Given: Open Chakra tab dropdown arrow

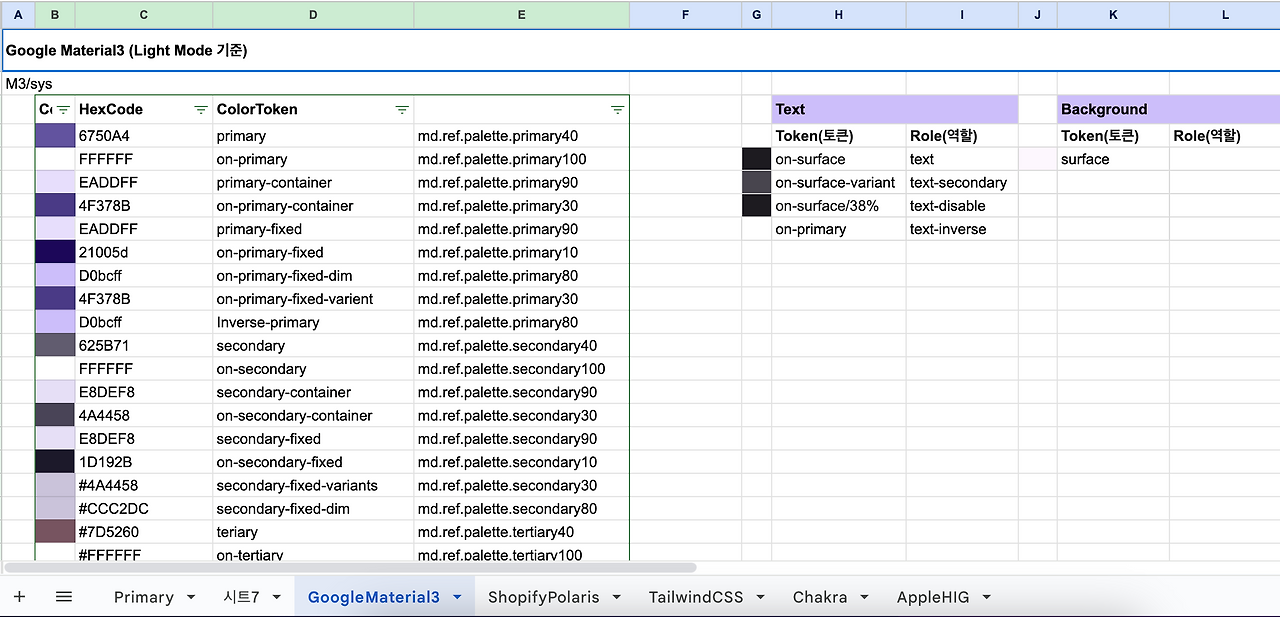Looking at the screenshot, I should 865,597.
